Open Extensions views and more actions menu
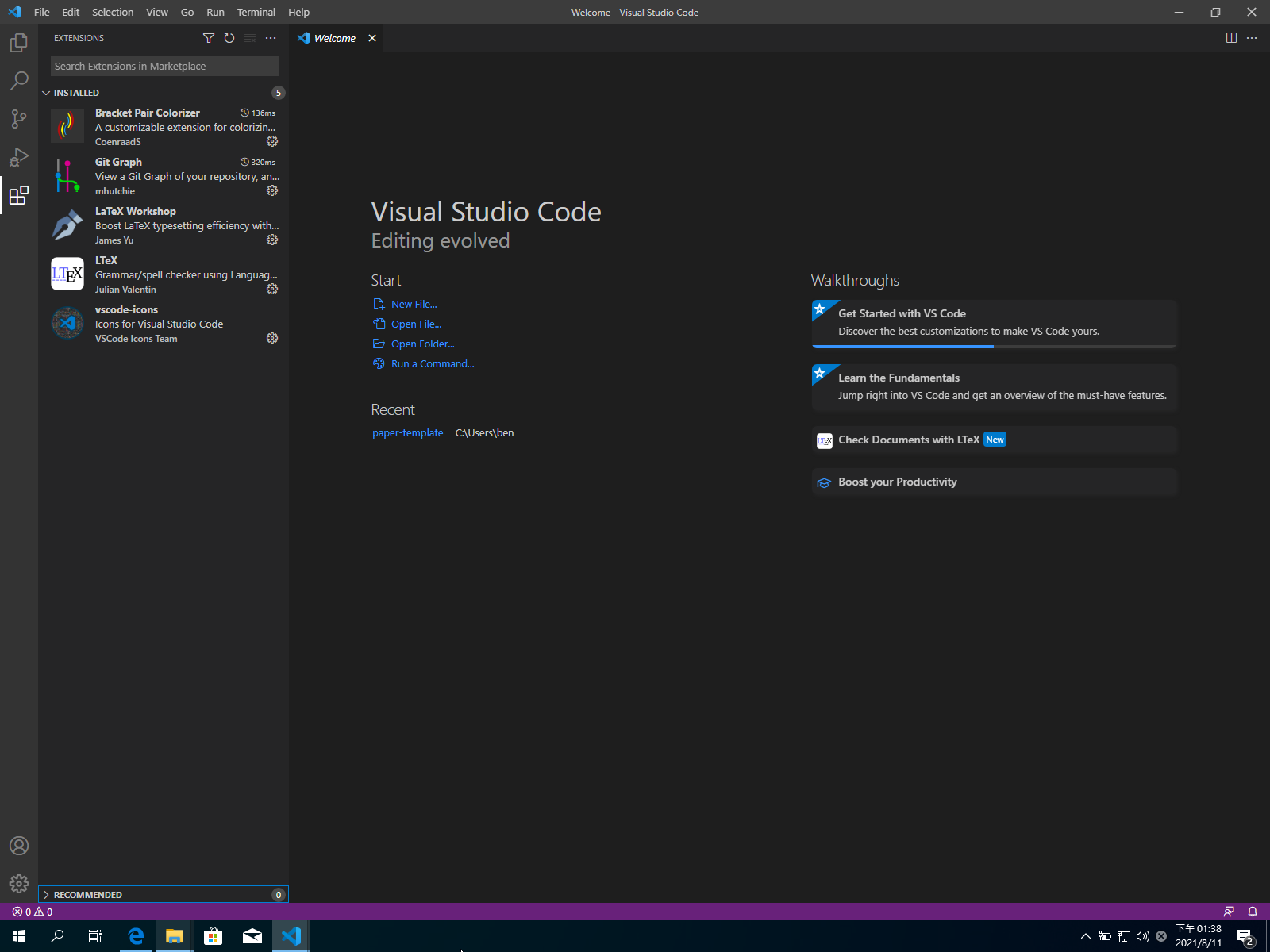The image size is (1270, 952). coord(271,38)
